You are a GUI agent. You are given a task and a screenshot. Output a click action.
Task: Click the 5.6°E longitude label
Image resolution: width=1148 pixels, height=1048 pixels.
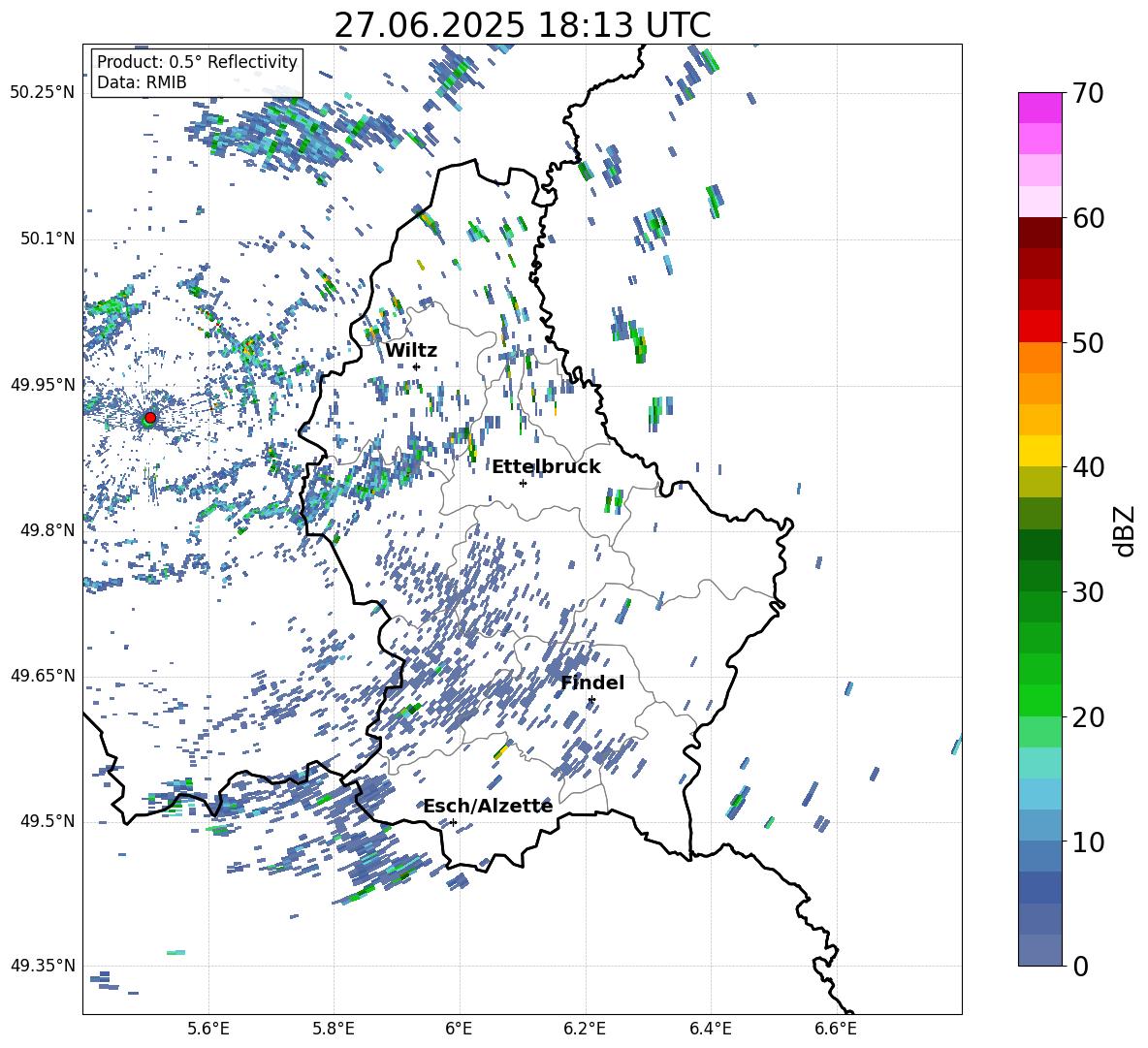[x=208, y=1029]
